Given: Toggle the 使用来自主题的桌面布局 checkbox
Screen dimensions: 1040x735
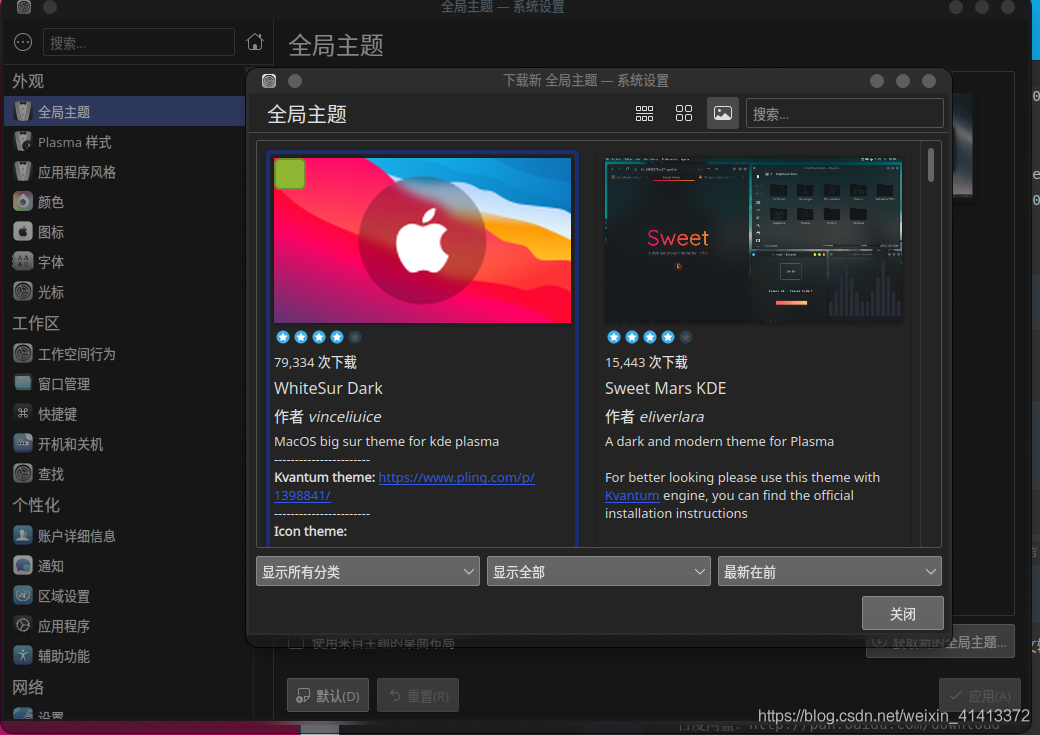Looking at the screenshot, I should click(x=296, y=643).
